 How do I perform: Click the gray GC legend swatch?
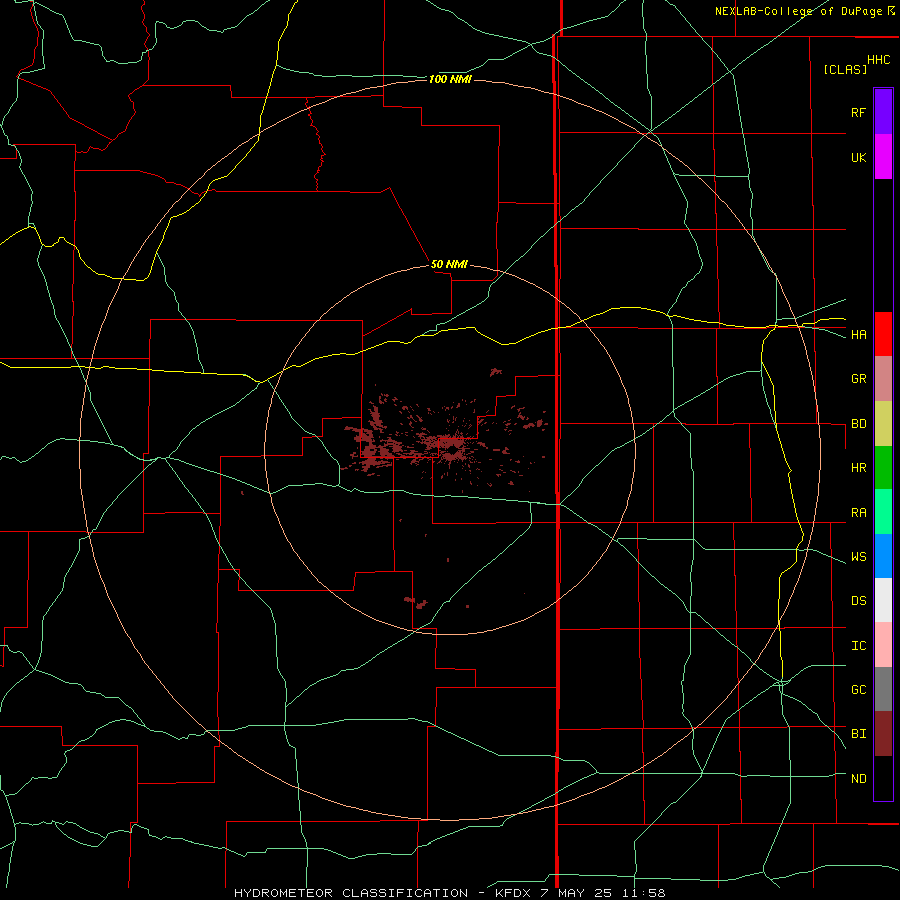(x=883, y=689)
